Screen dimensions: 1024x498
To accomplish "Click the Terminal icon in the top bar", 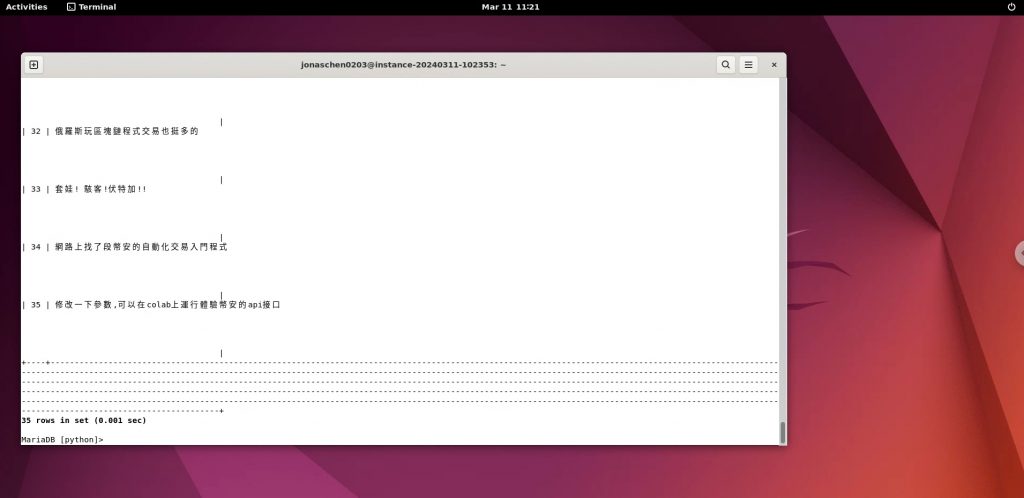I will 71,7.
